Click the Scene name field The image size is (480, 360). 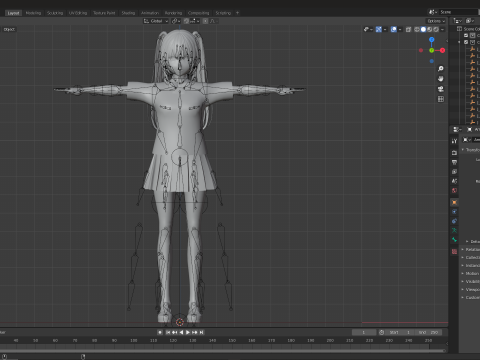[x=459, y=12]
